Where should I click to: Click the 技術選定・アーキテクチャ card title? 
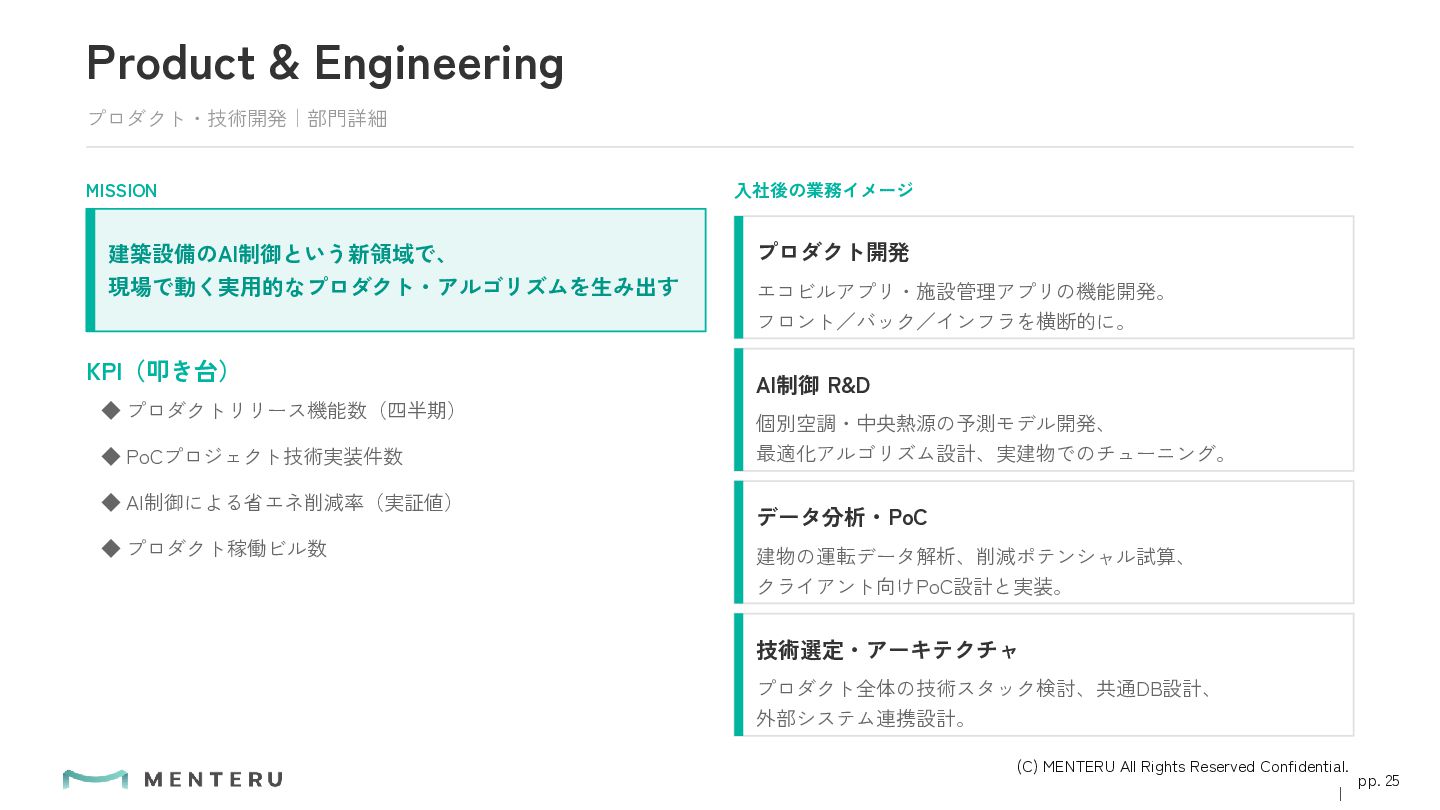(887, 650)
